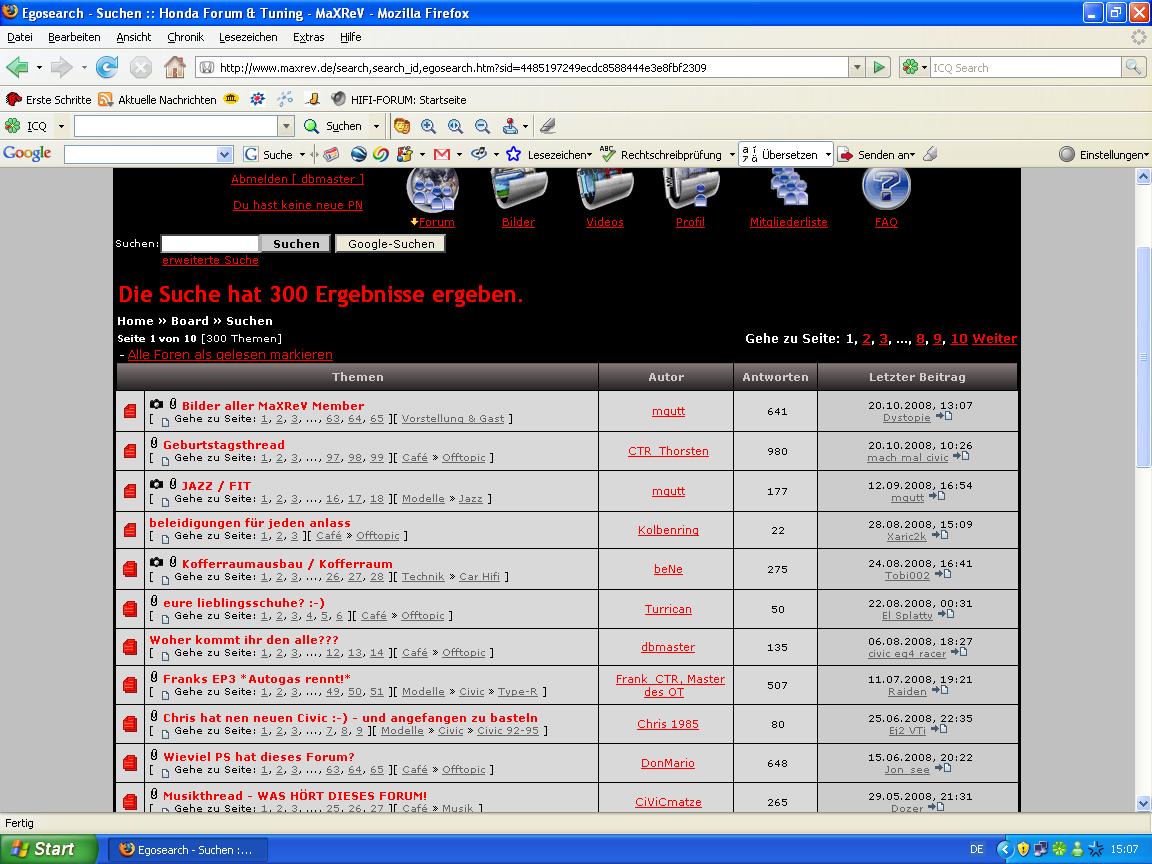The width and height of the screenshot is (1152, 864).
Task: Open the URL bar history dropdown
Action: [x=857, y=68]
